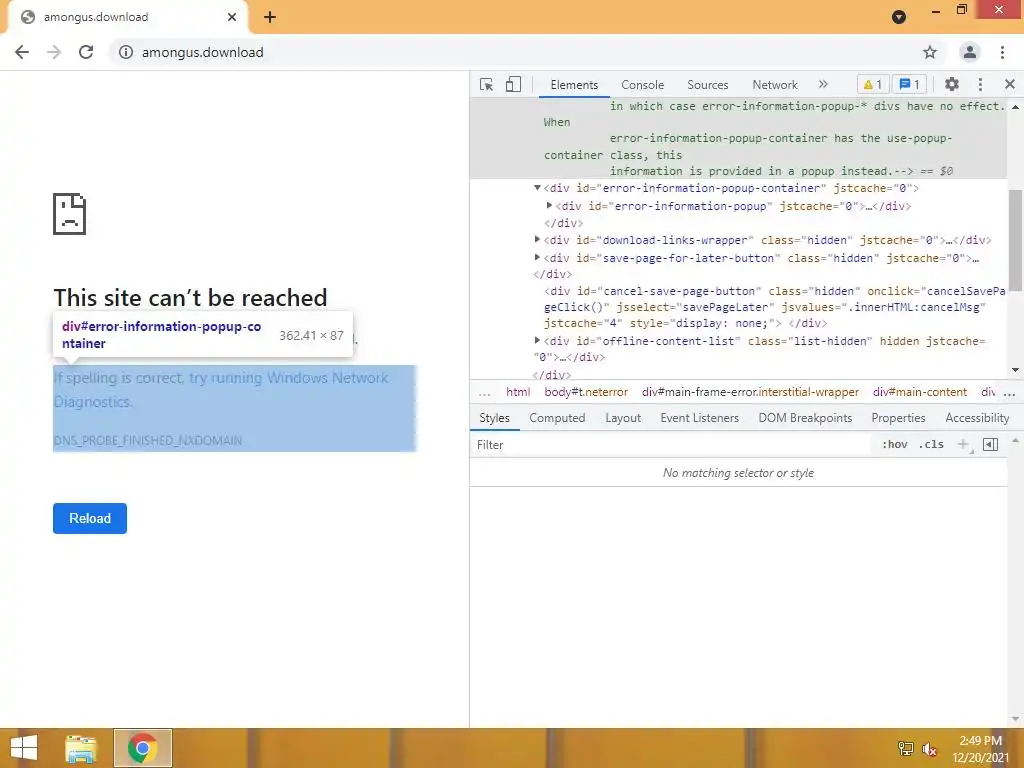
Task: Select the Layout pane tab
Action: coord(622,418)
